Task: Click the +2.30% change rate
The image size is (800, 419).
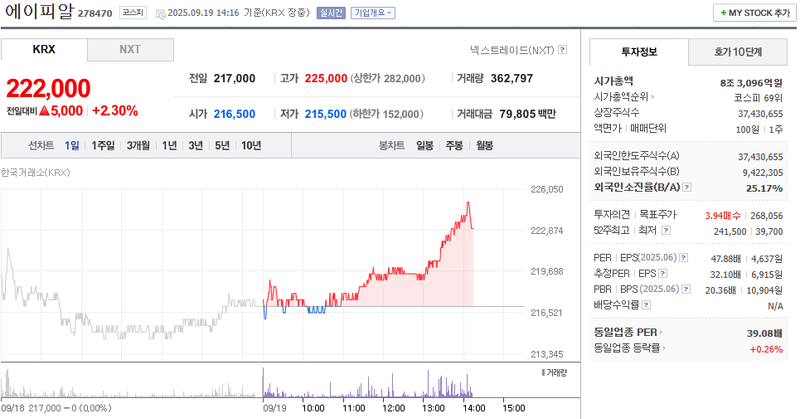Action: click(x=115, y=111)
